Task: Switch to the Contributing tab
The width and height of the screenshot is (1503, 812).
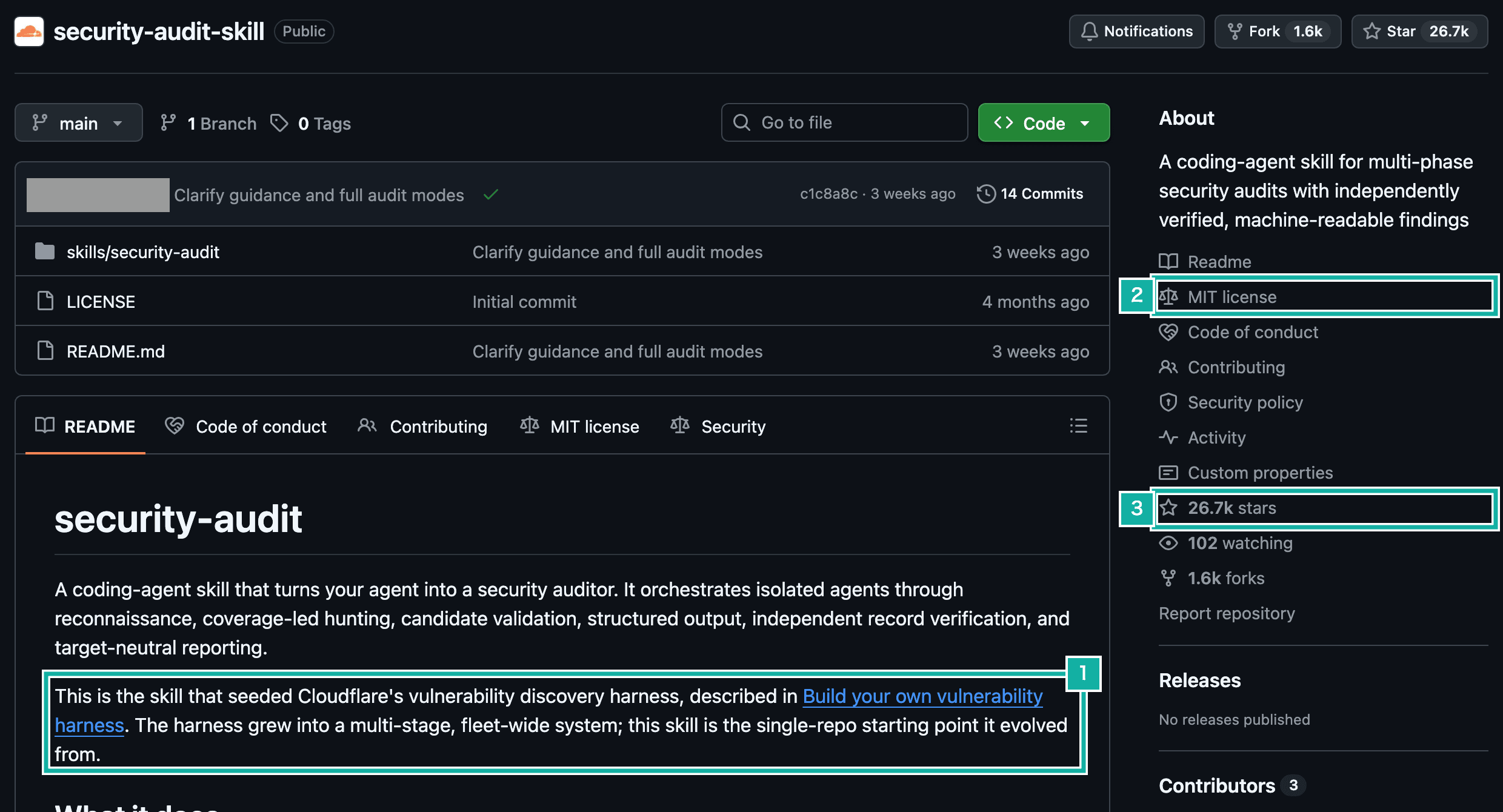Action: [422, 427]
